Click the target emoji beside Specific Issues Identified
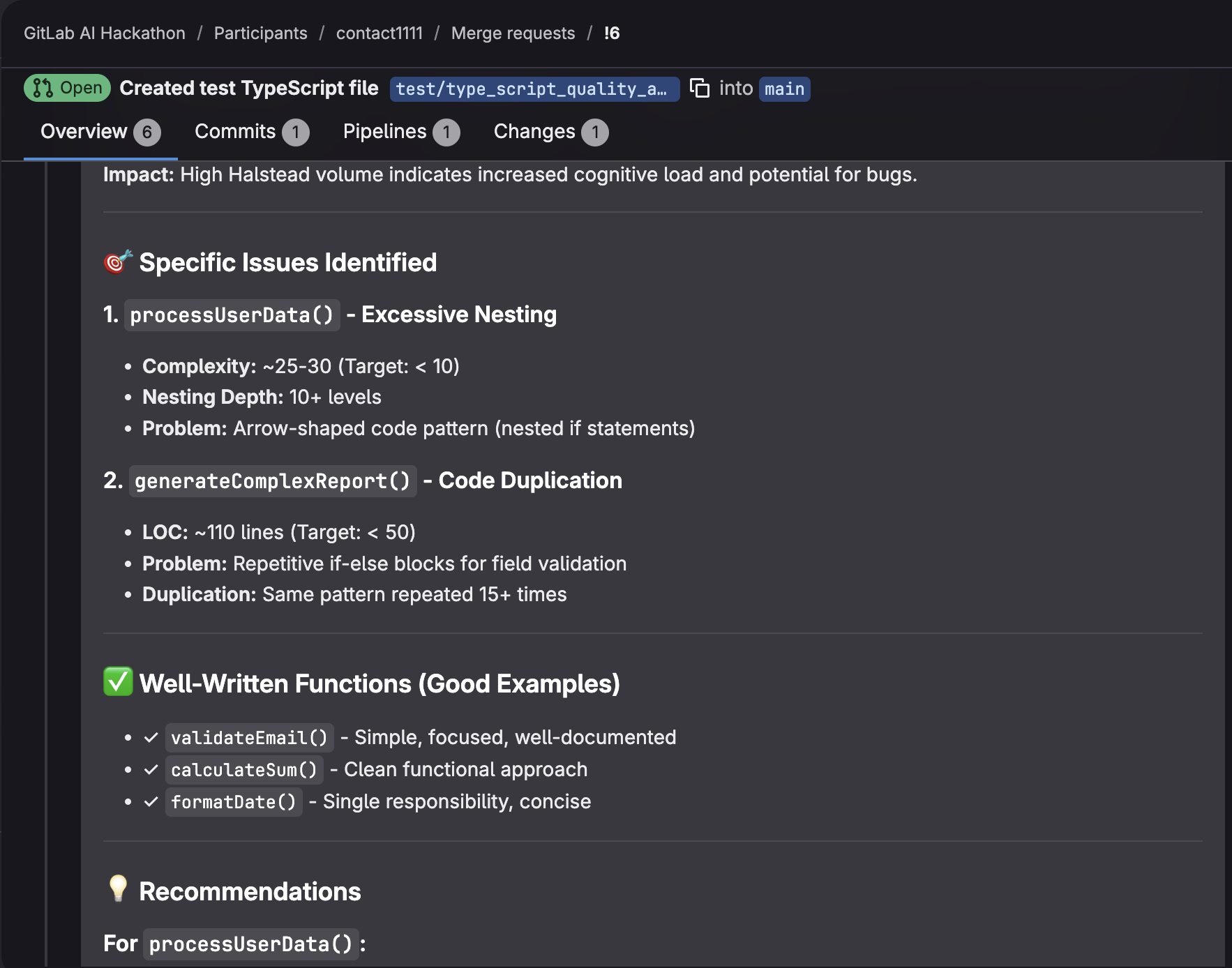1232x968 pixels. pyautogui.click(x=118, y=262)
